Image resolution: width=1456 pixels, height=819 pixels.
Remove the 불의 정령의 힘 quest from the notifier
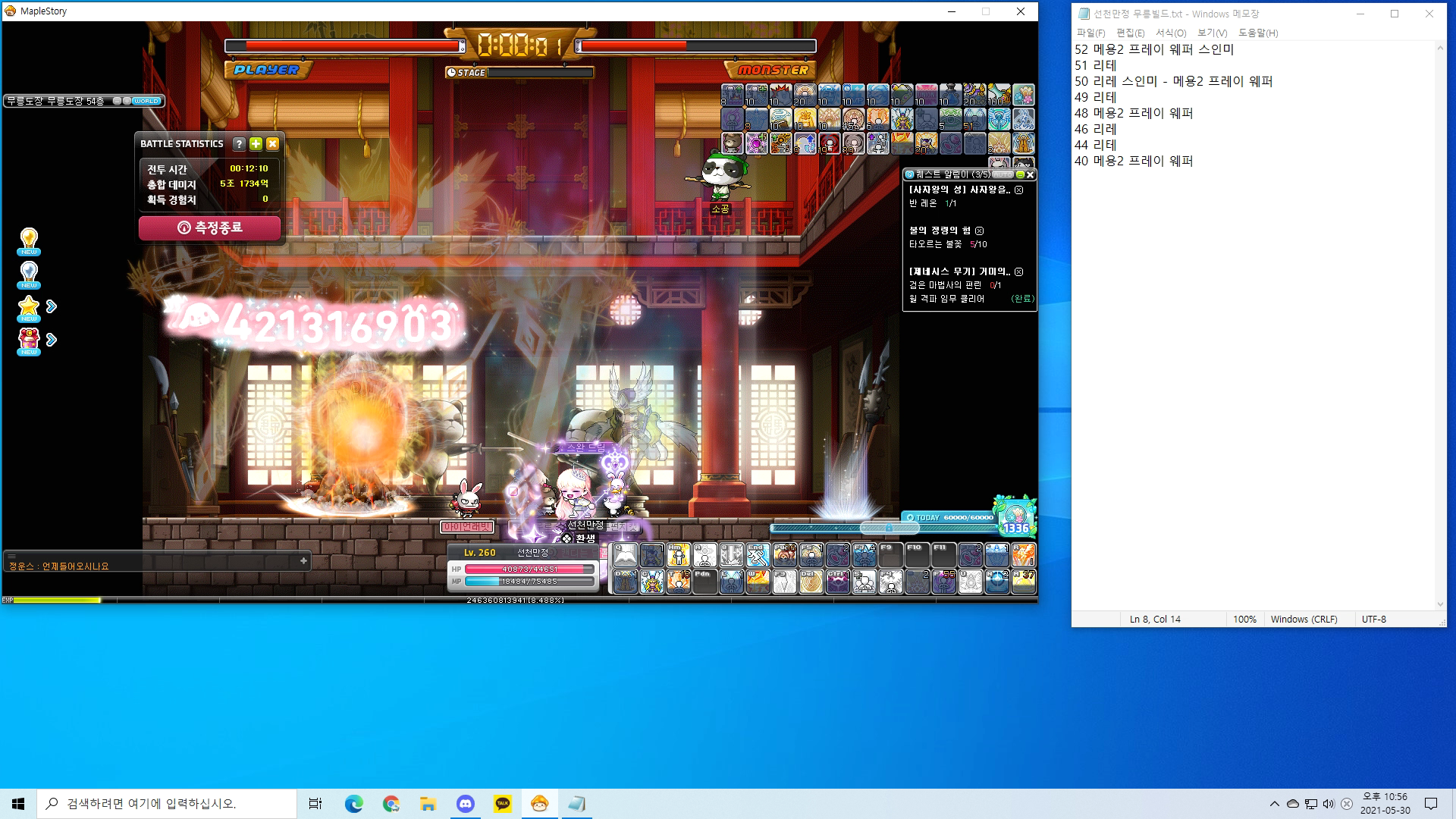point(979,231)
